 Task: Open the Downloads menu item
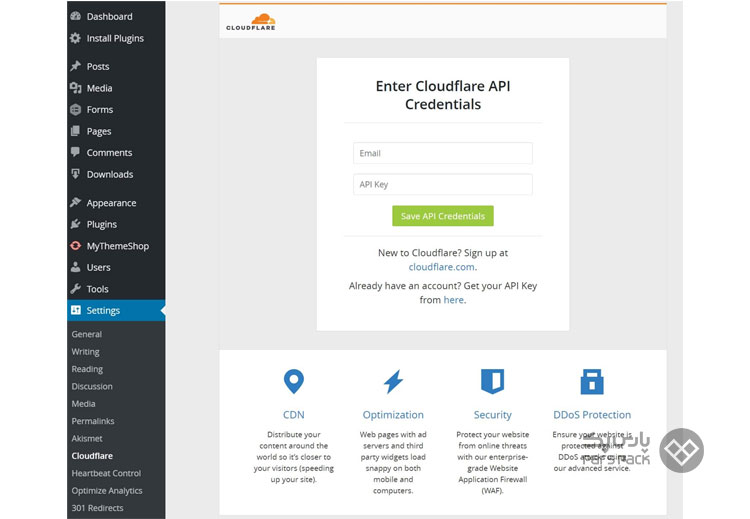coord(110,174)
